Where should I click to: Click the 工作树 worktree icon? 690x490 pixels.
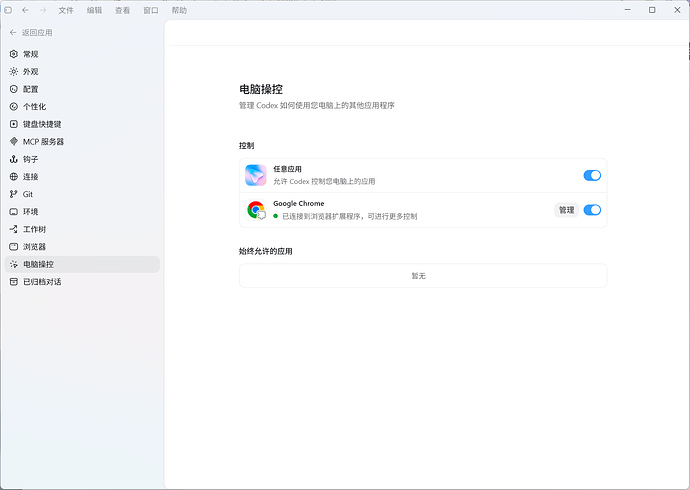14,229
